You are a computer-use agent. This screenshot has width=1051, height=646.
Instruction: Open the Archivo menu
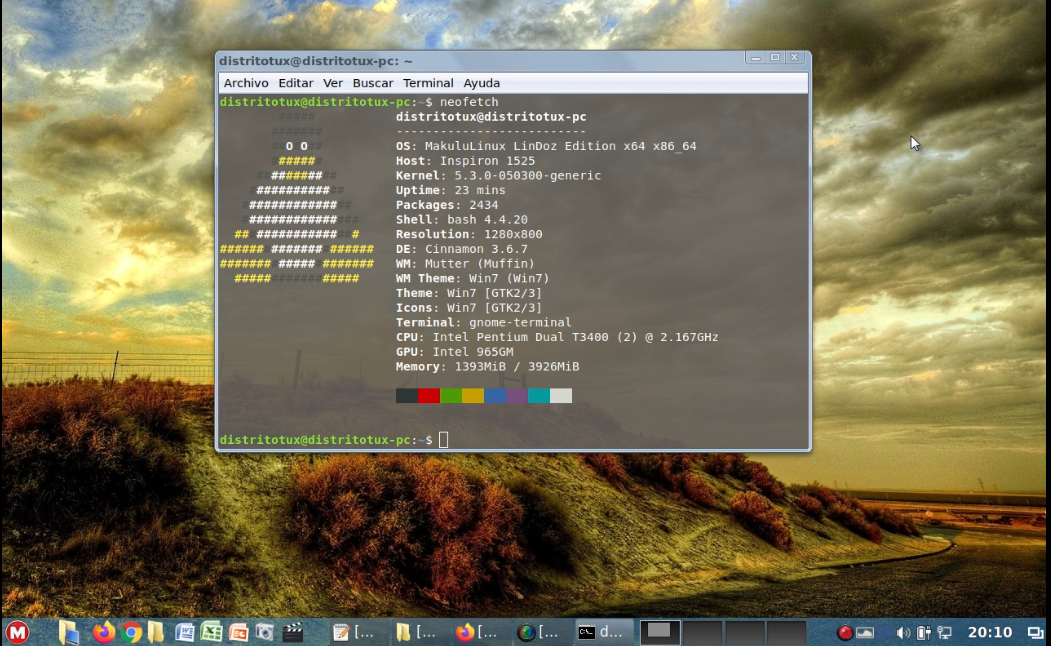[x=246, y=83]
